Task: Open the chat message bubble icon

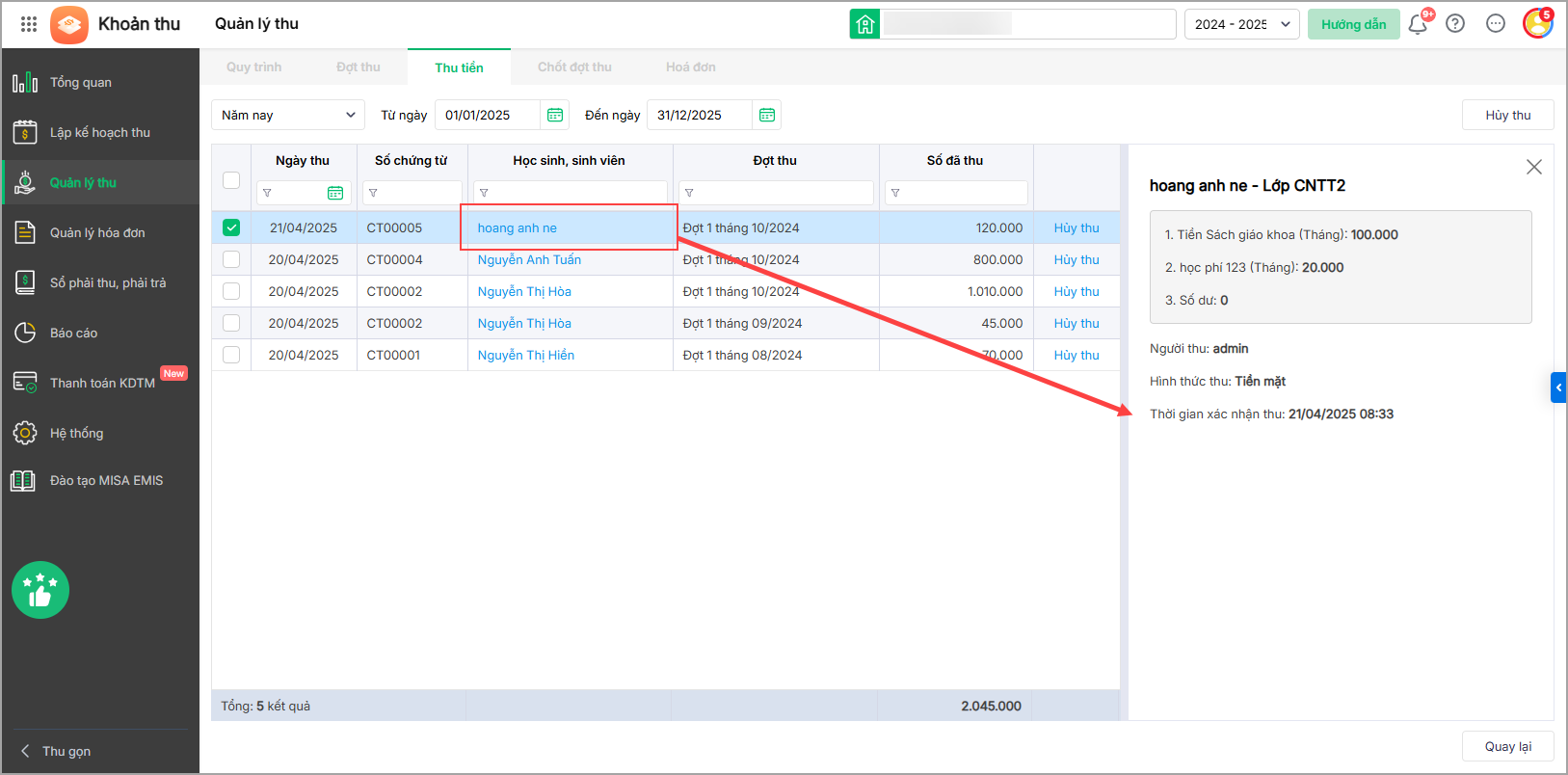Action: [x=1496, y=24]
